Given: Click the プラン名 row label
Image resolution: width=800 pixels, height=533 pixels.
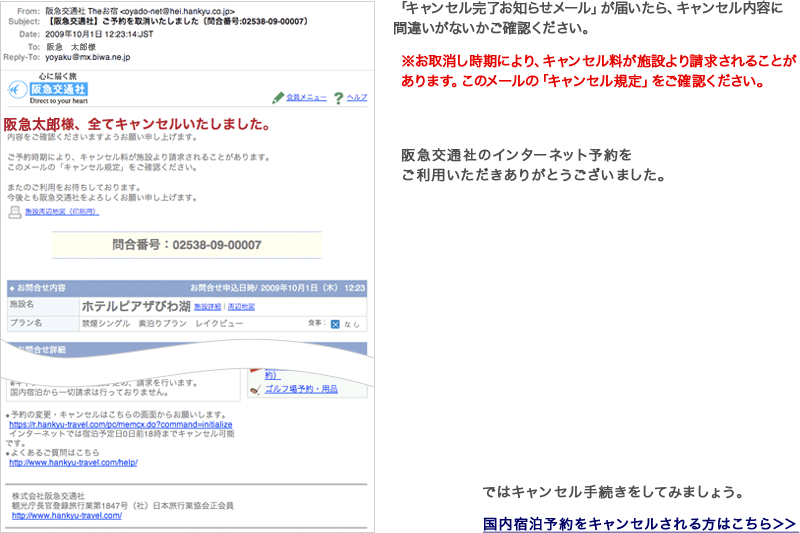Looking at the screenshot, I should pos(26,323).
